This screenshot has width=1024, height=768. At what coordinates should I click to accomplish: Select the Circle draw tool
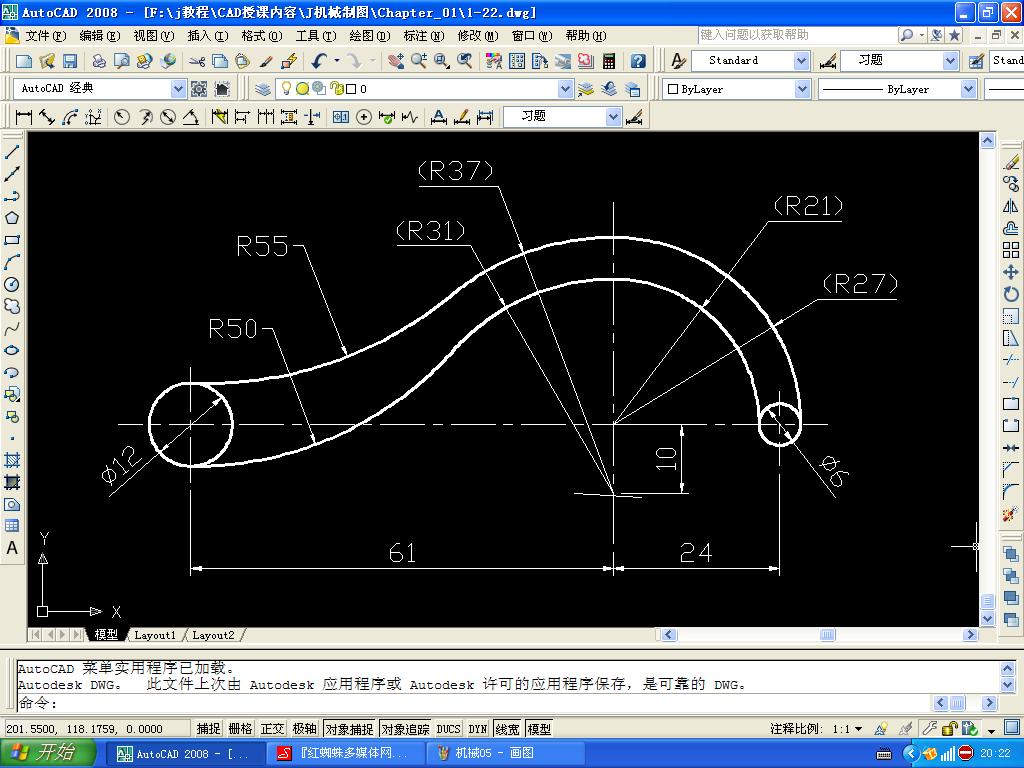(x=12, y=284)
